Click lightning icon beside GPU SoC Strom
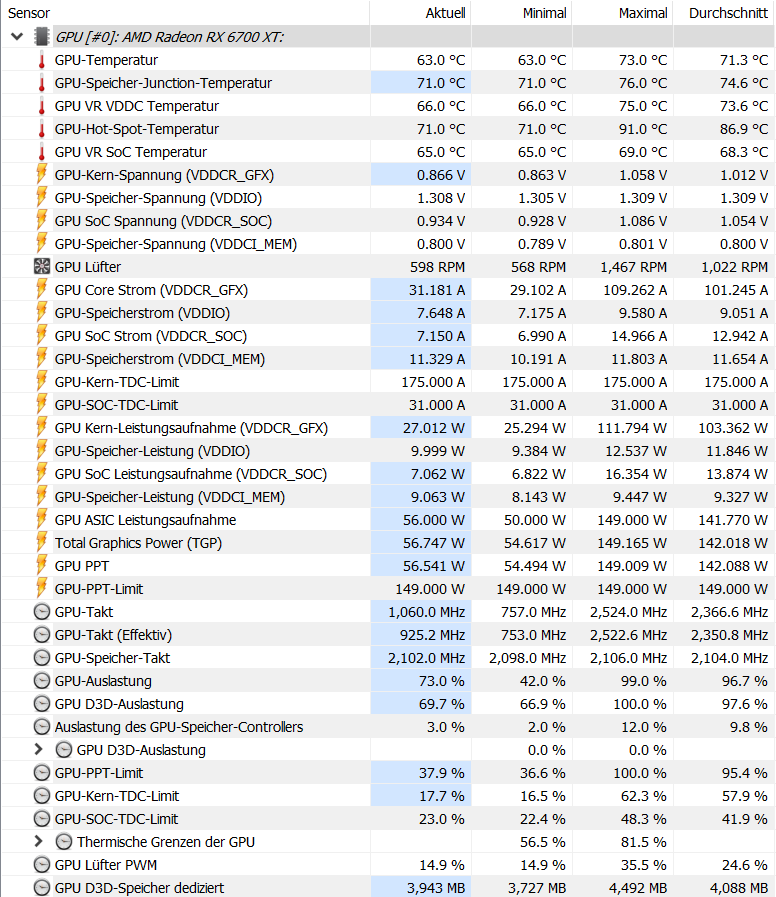The width and height of the screenshot is (776, 897). (41, 335)
